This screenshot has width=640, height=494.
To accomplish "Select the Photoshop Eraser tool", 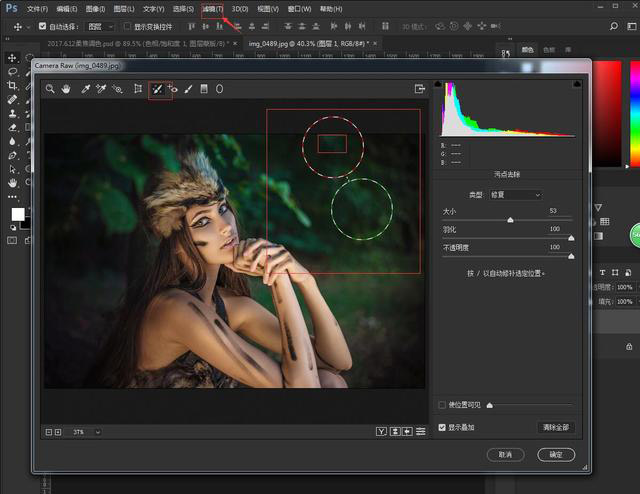I will pos(12,127).
